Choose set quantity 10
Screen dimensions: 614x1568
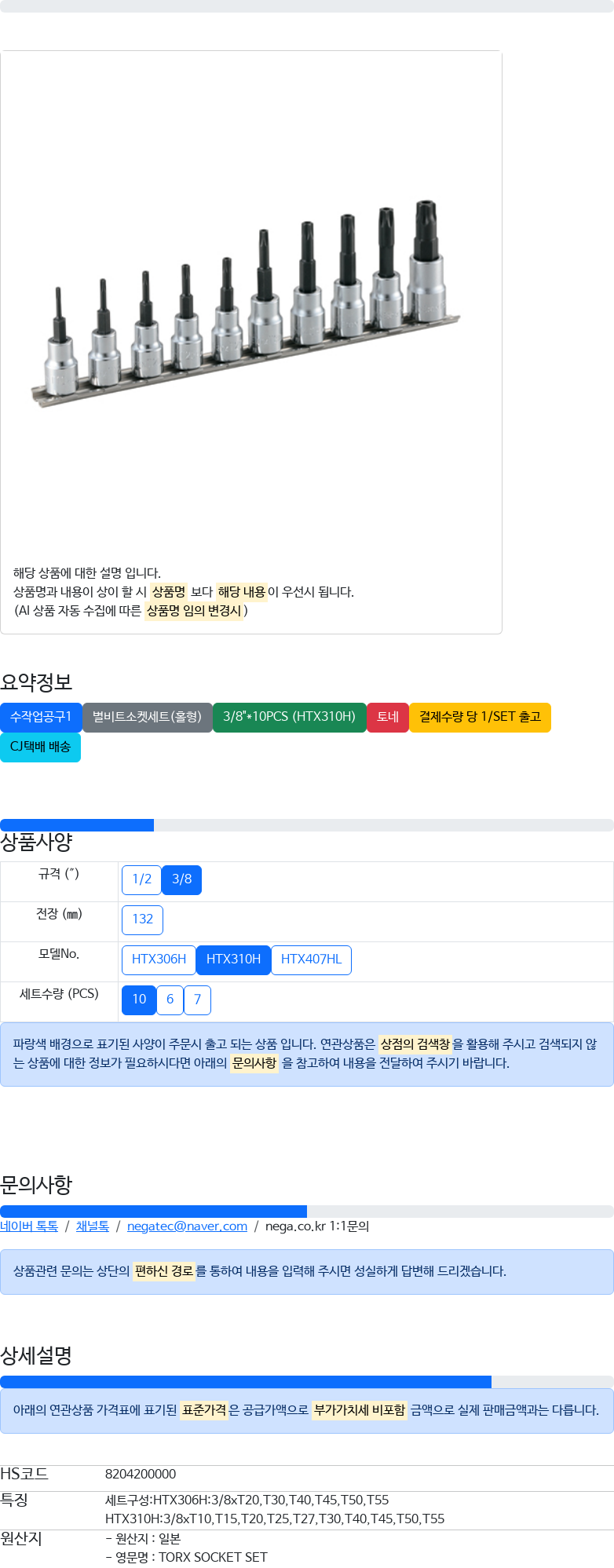point(139,1000)
